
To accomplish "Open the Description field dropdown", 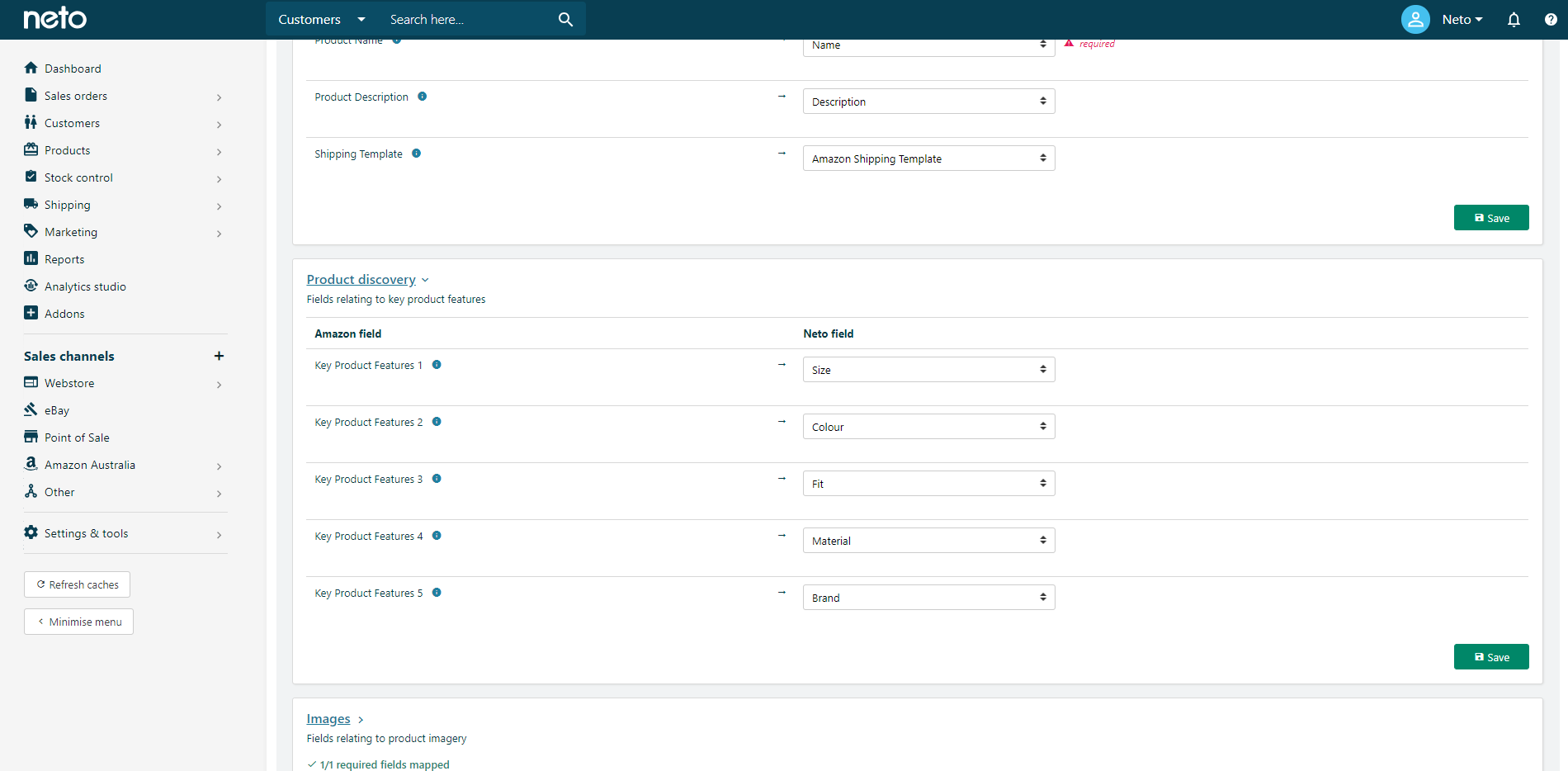I will [x=928, y=102].
